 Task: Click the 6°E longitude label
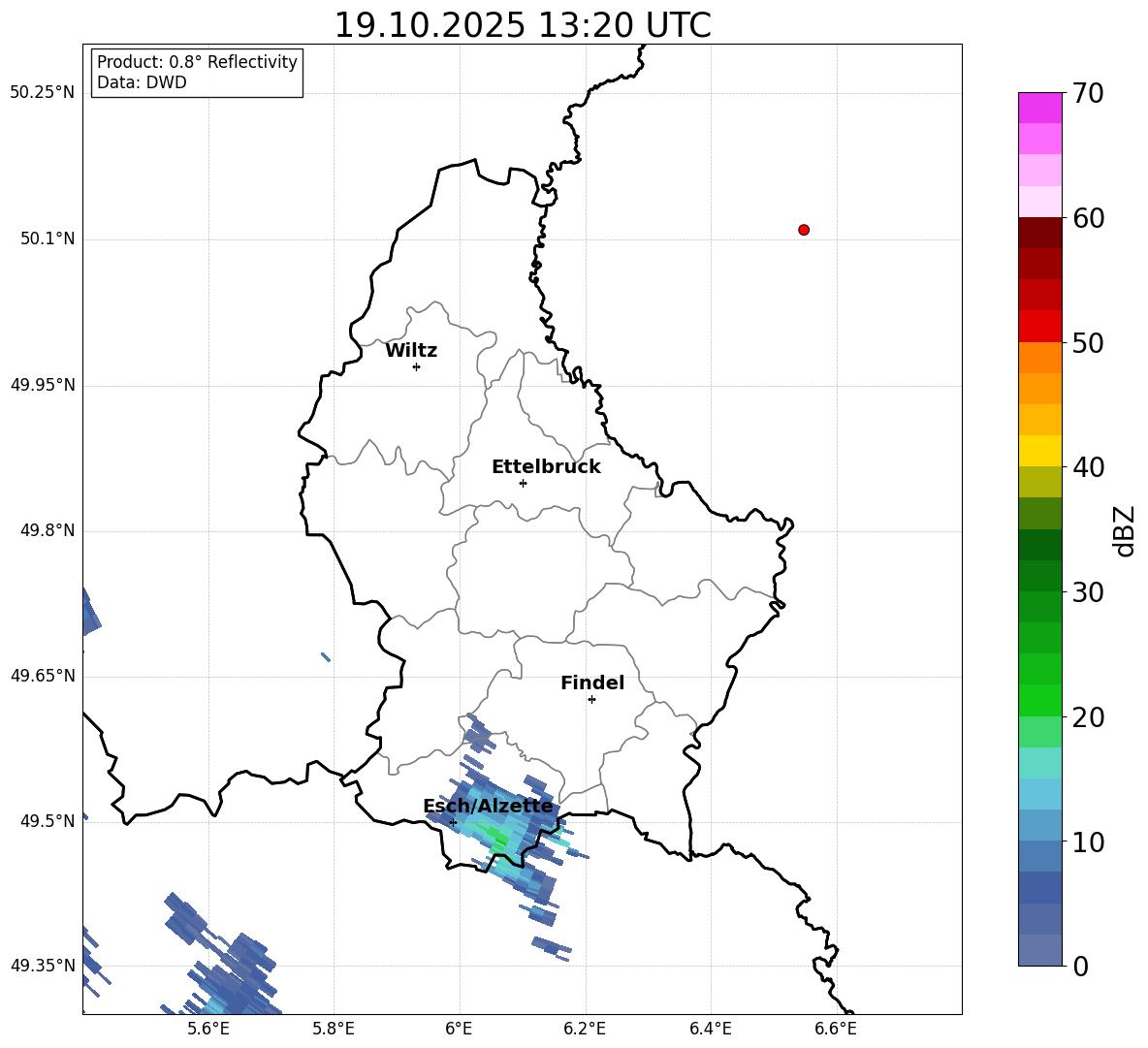pos(459,1029)
